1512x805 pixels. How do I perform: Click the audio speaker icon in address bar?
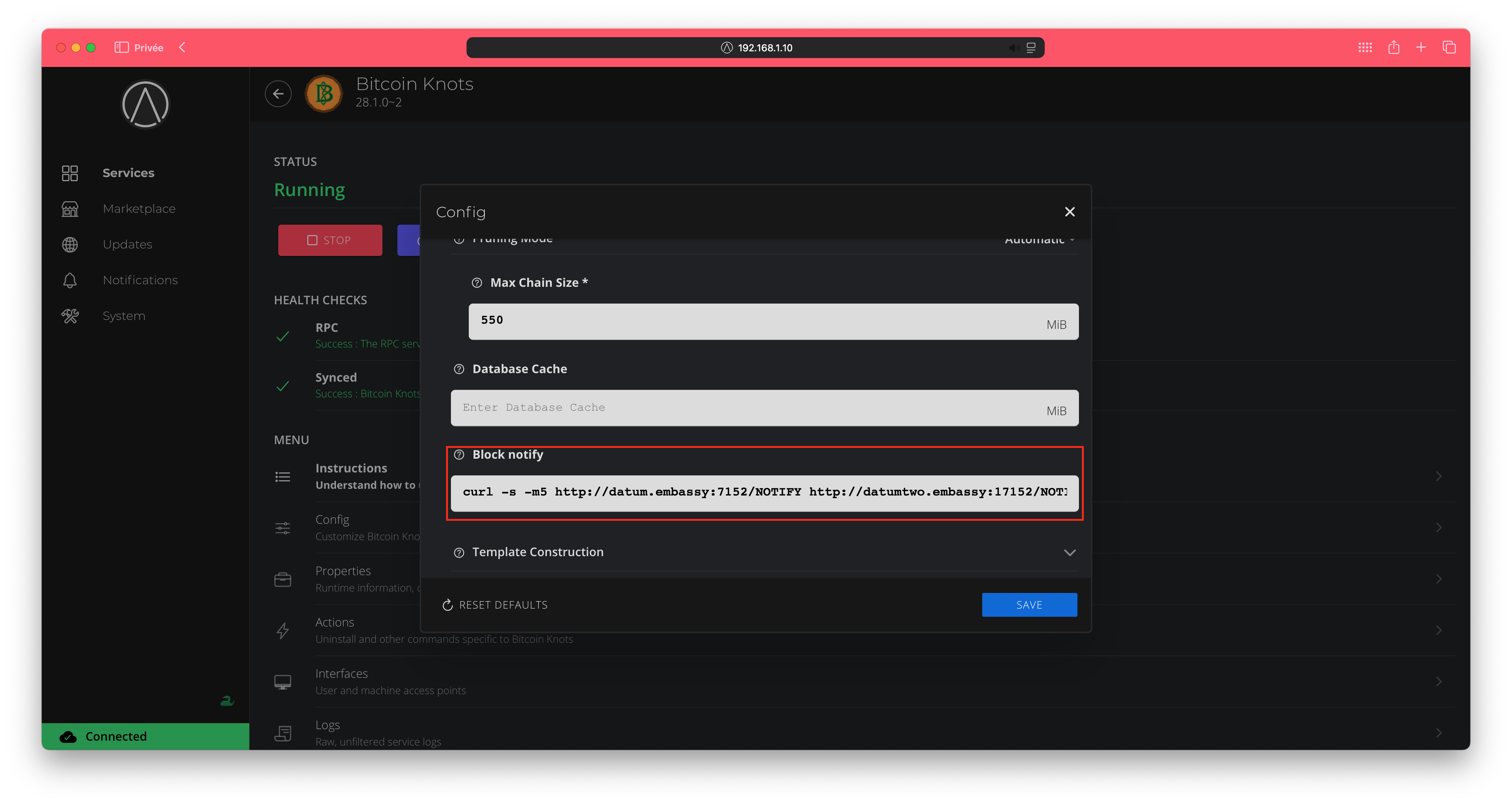point(1014,48)
